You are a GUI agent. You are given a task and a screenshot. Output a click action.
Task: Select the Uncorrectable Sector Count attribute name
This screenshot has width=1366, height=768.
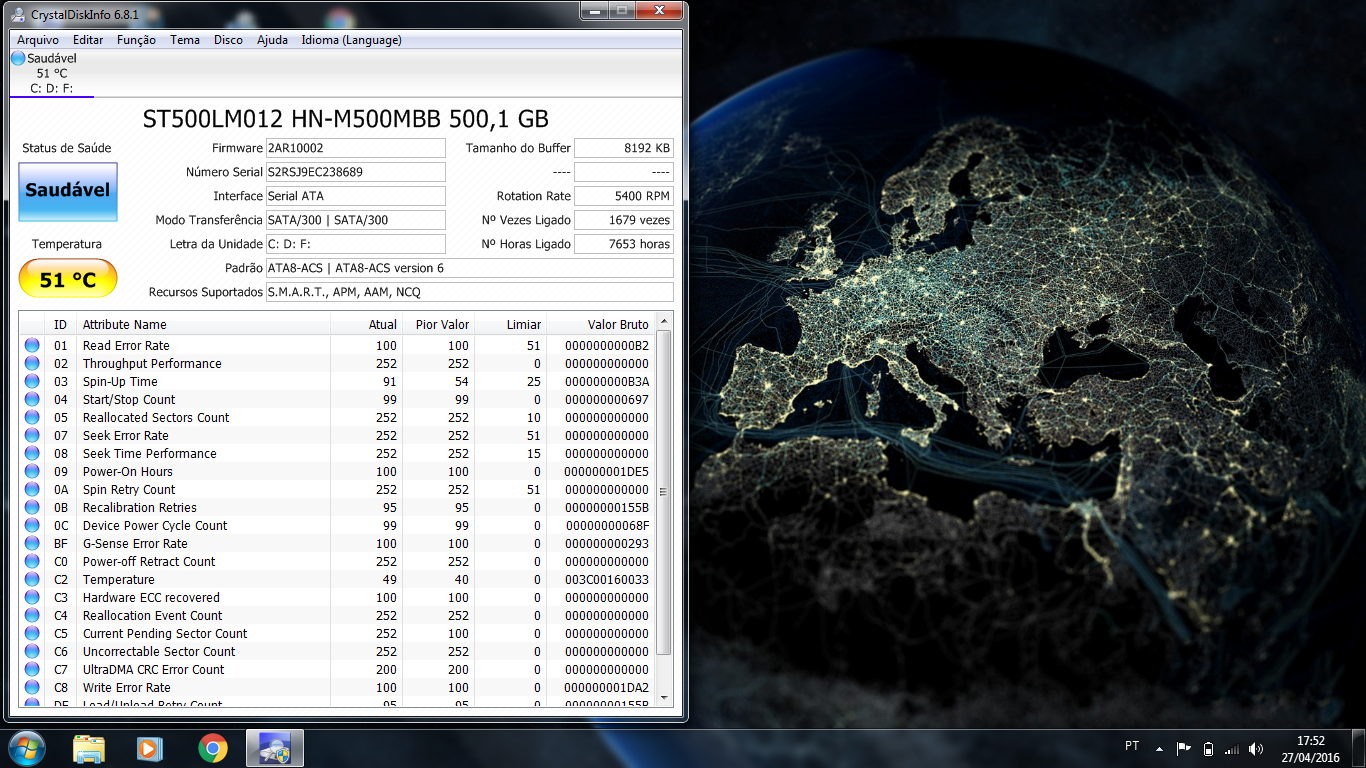pyautogui.click(x=159, y=651)
